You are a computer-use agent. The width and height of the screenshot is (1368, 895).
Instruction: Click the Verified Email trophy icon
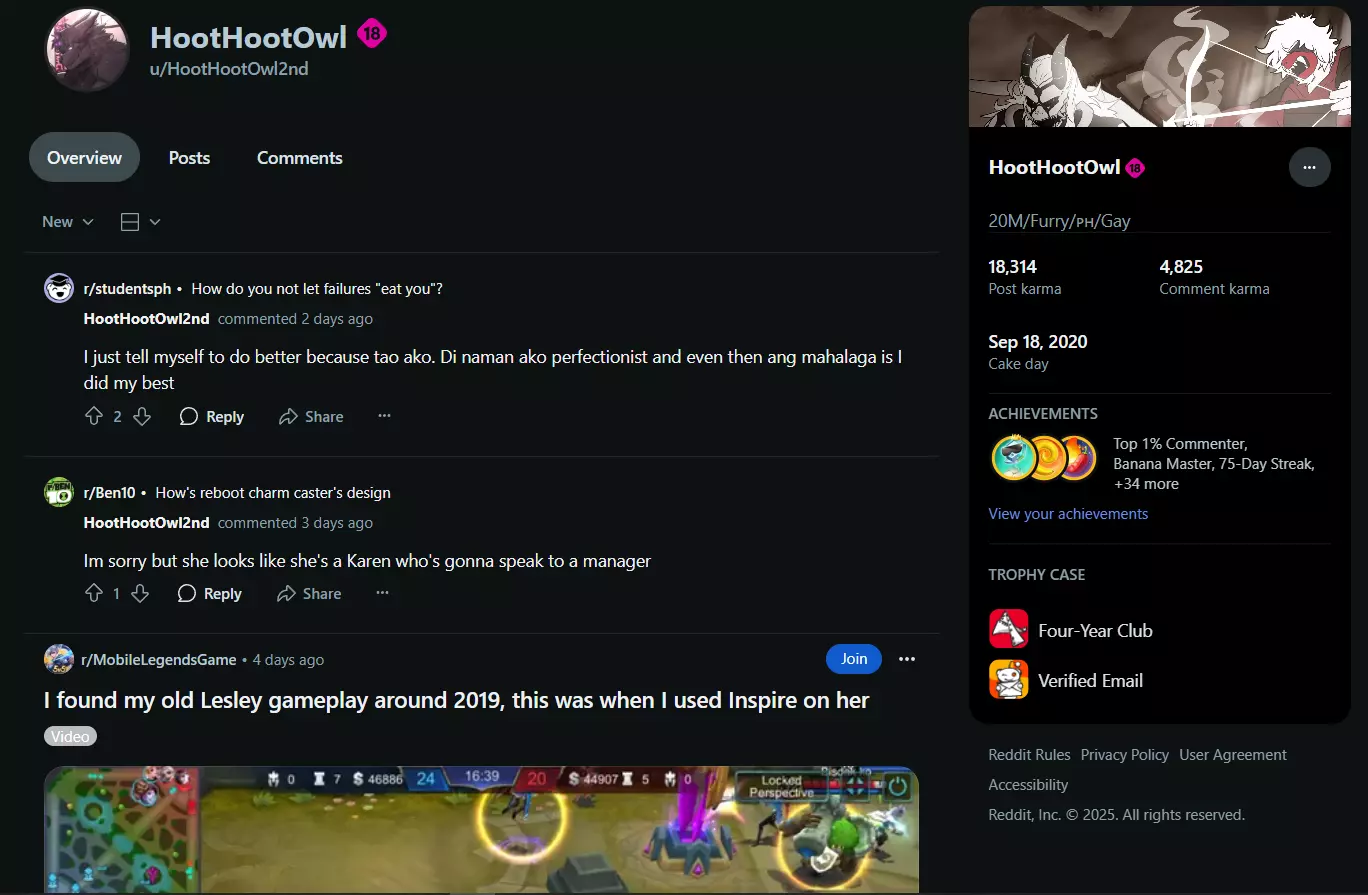(x=1008, y=680)
